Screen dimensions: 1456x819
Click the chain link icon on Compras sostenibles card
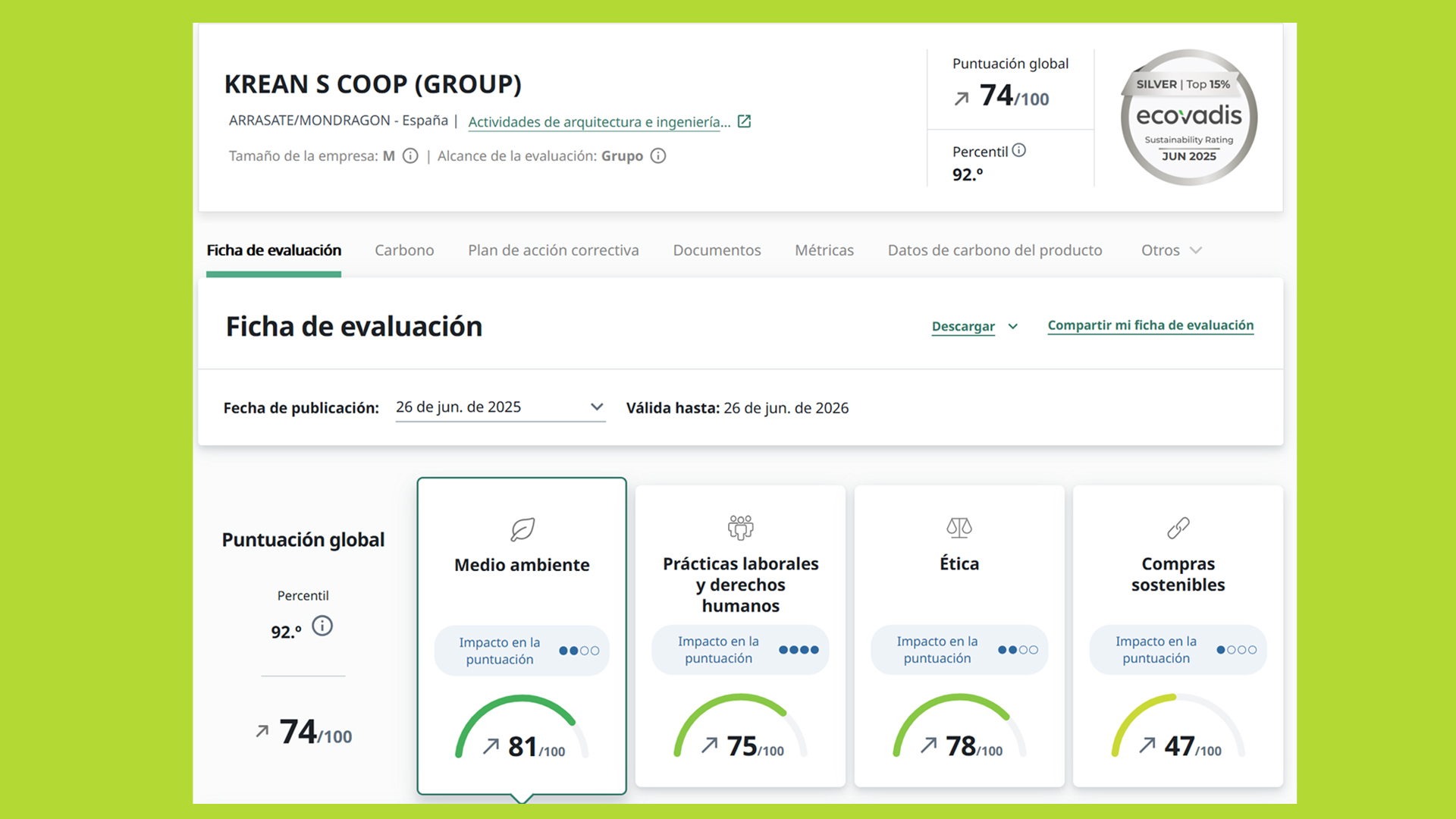tap(1178, 527)
